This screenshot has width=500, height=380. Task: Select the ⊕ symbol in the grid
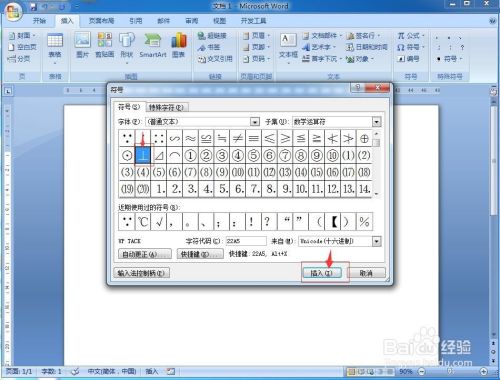(x=364, y=138)
